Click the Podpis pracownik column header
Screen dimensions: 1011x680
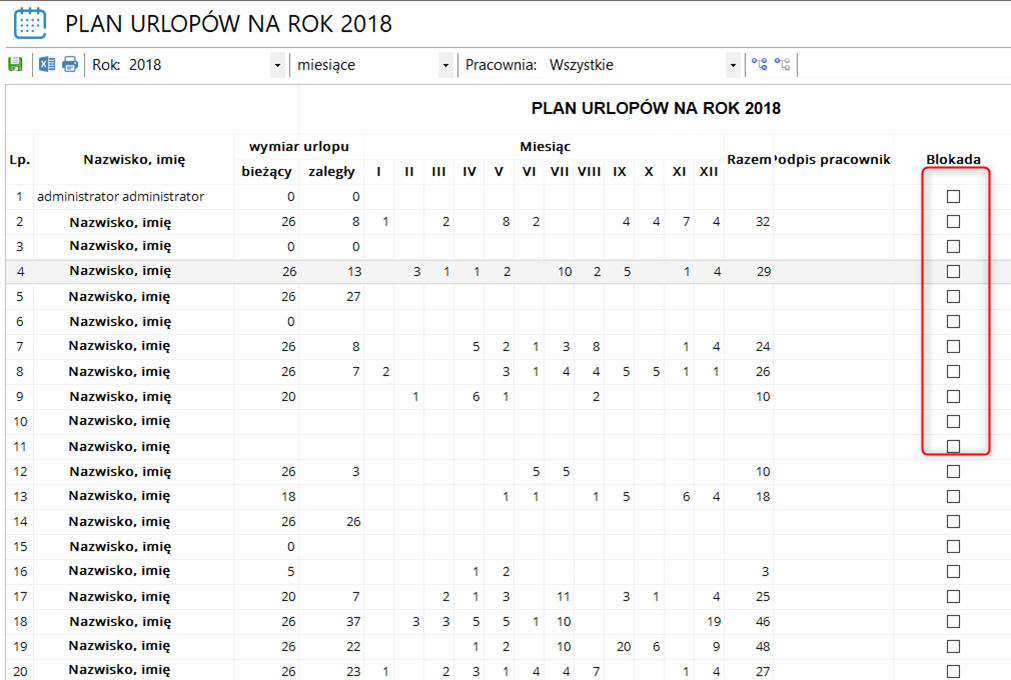833,159
